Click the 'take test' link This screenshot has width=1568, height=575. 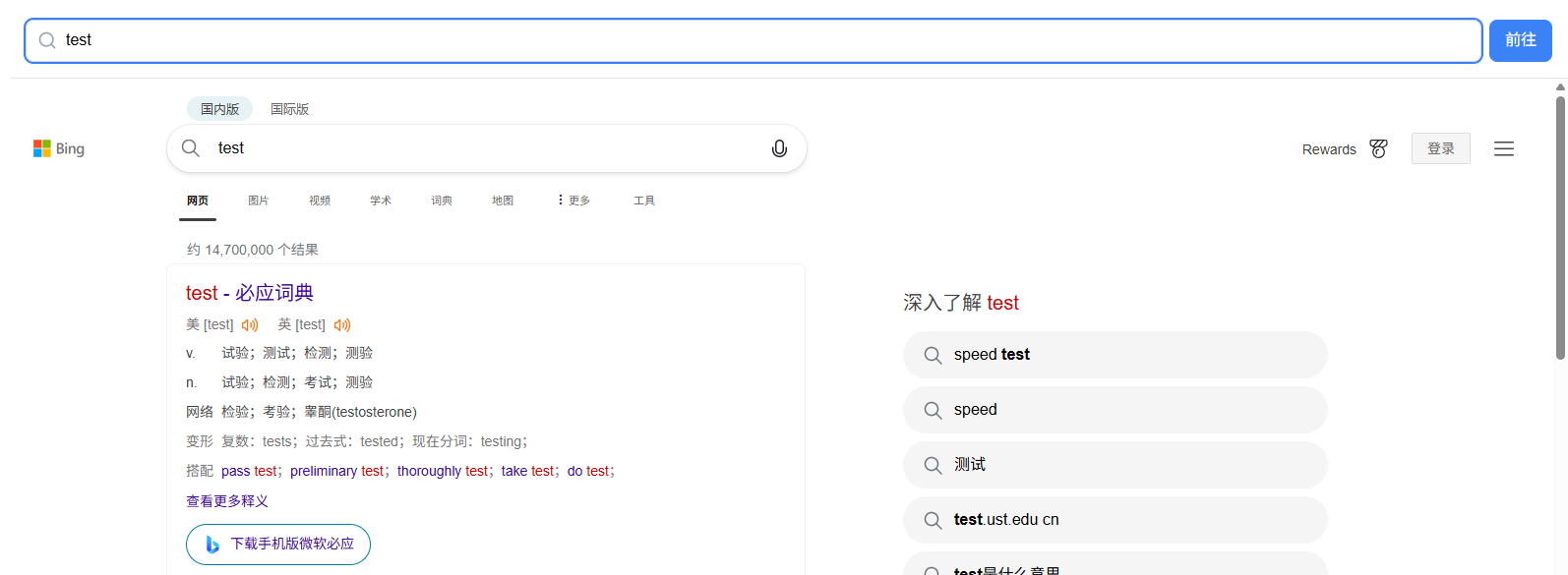pyautogui.click(x=527, y=471)
